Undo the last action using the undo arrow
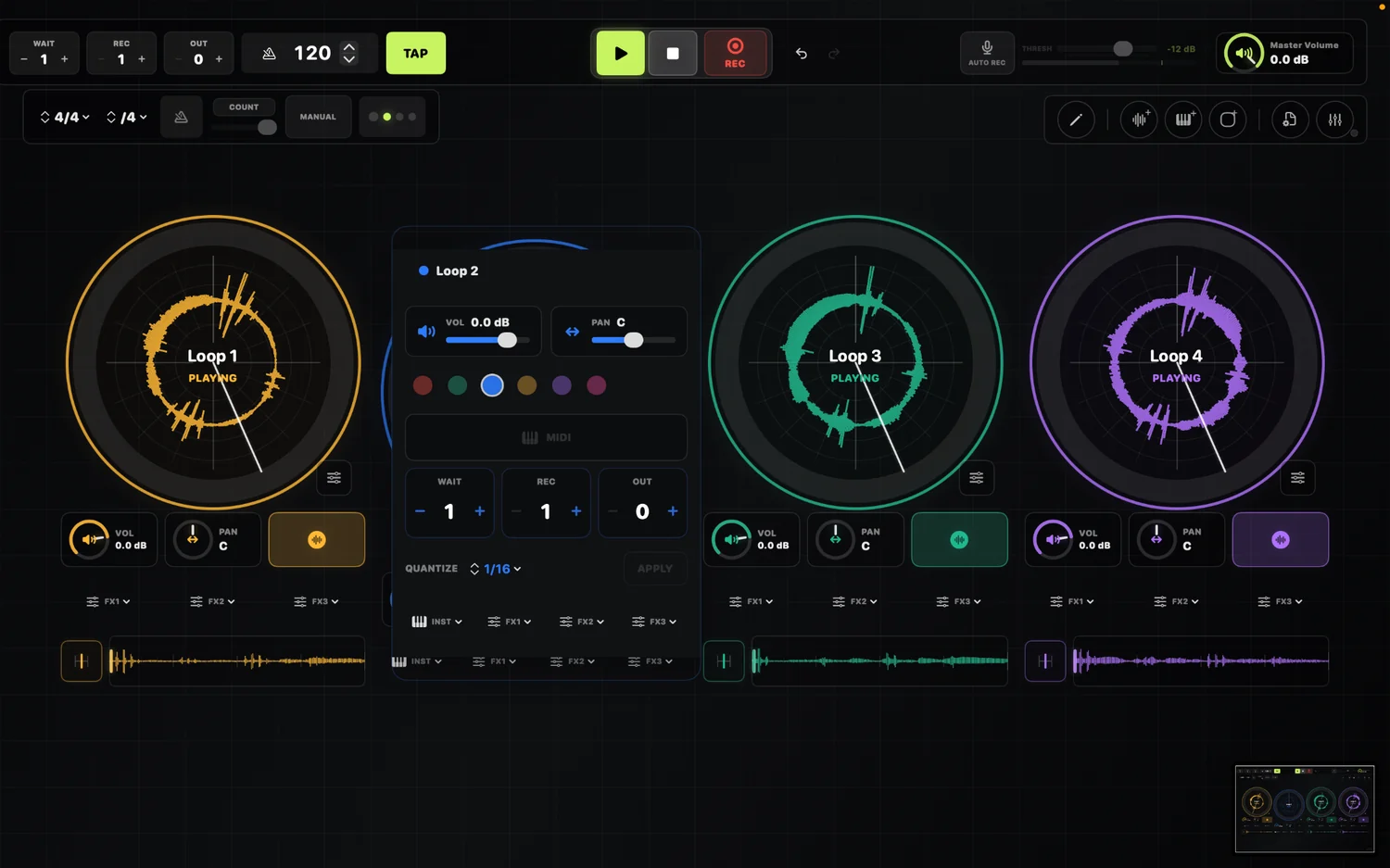 802,54
